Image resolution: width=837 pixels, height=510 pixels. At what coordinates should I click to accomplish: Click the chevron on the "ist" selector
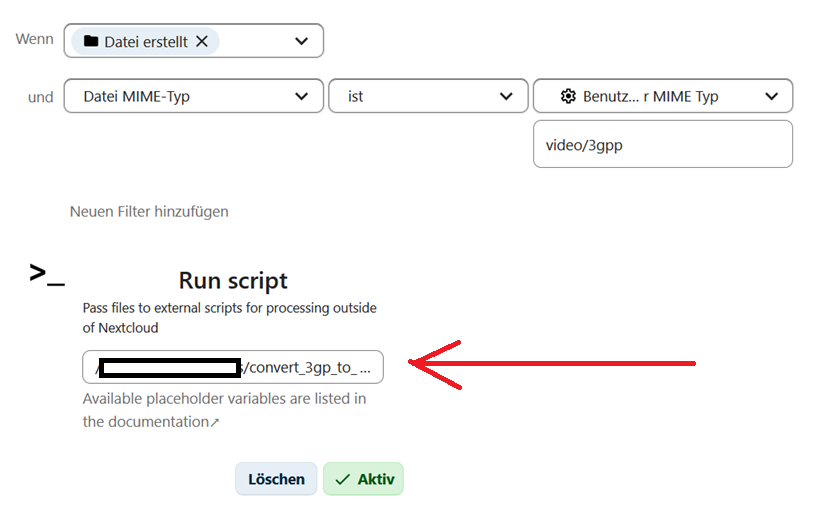[x=506, y=97]
